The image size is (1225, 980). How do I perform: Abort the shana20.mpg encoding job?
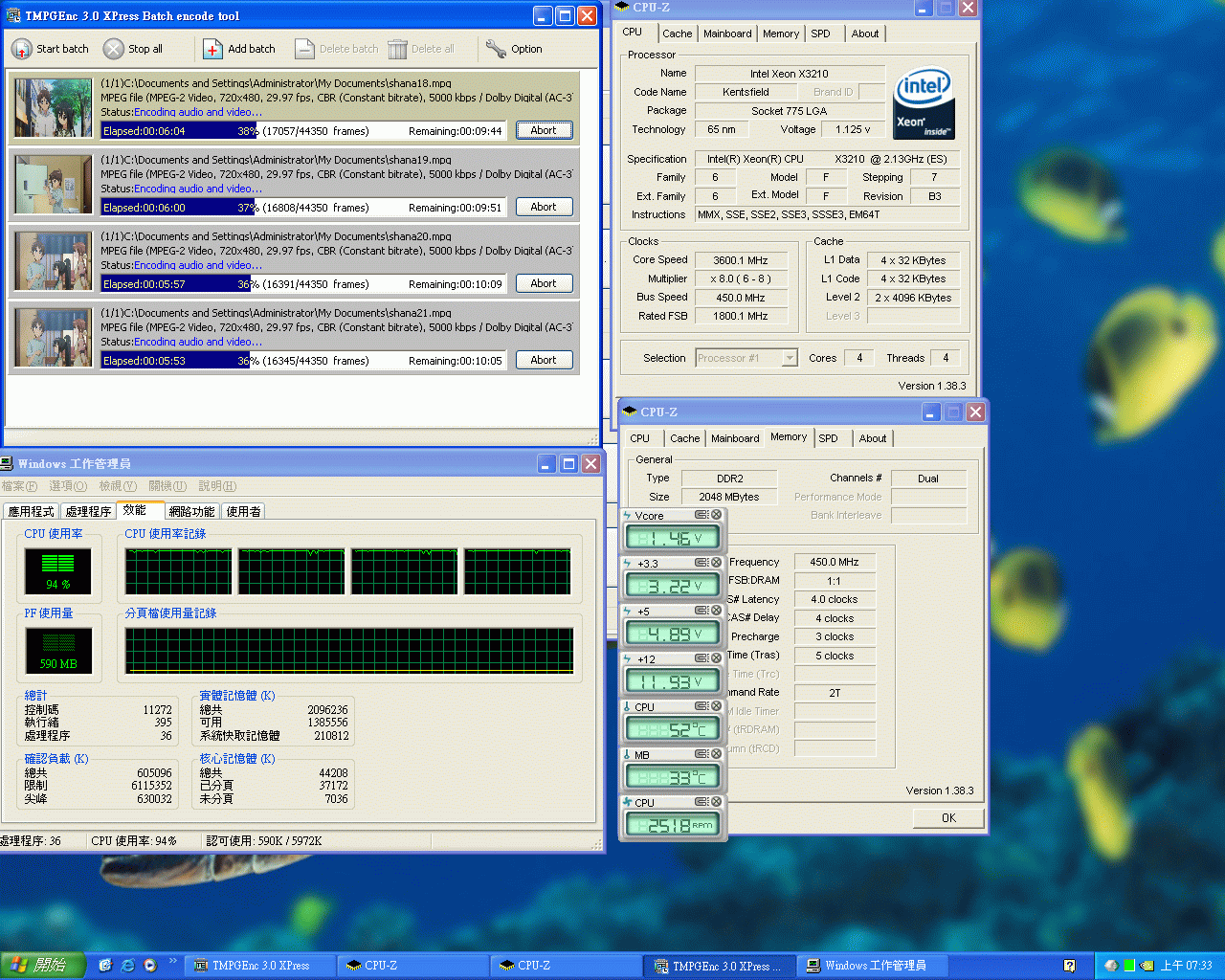(x=544, y=283)
